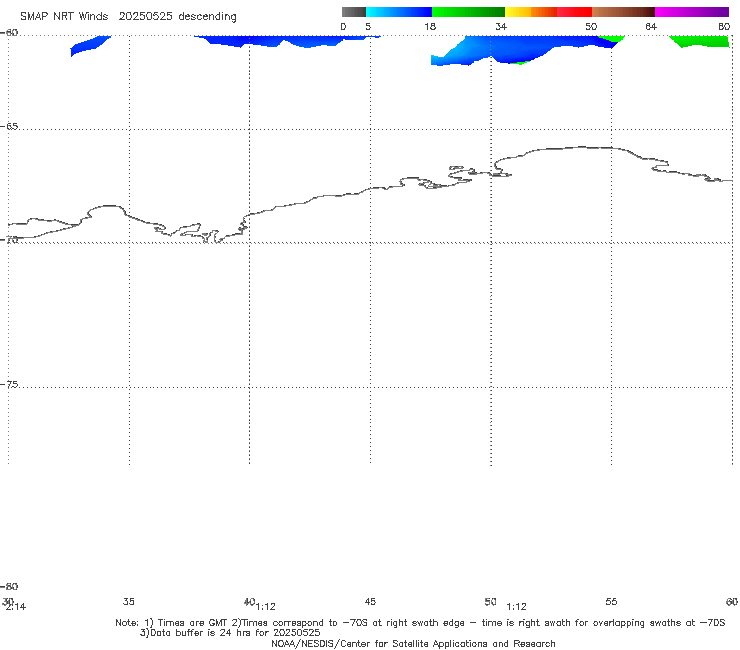The height and width of the screenshot is (650, 740).
Task: Click the "34" color scale label
Action: tap(501, 26)
